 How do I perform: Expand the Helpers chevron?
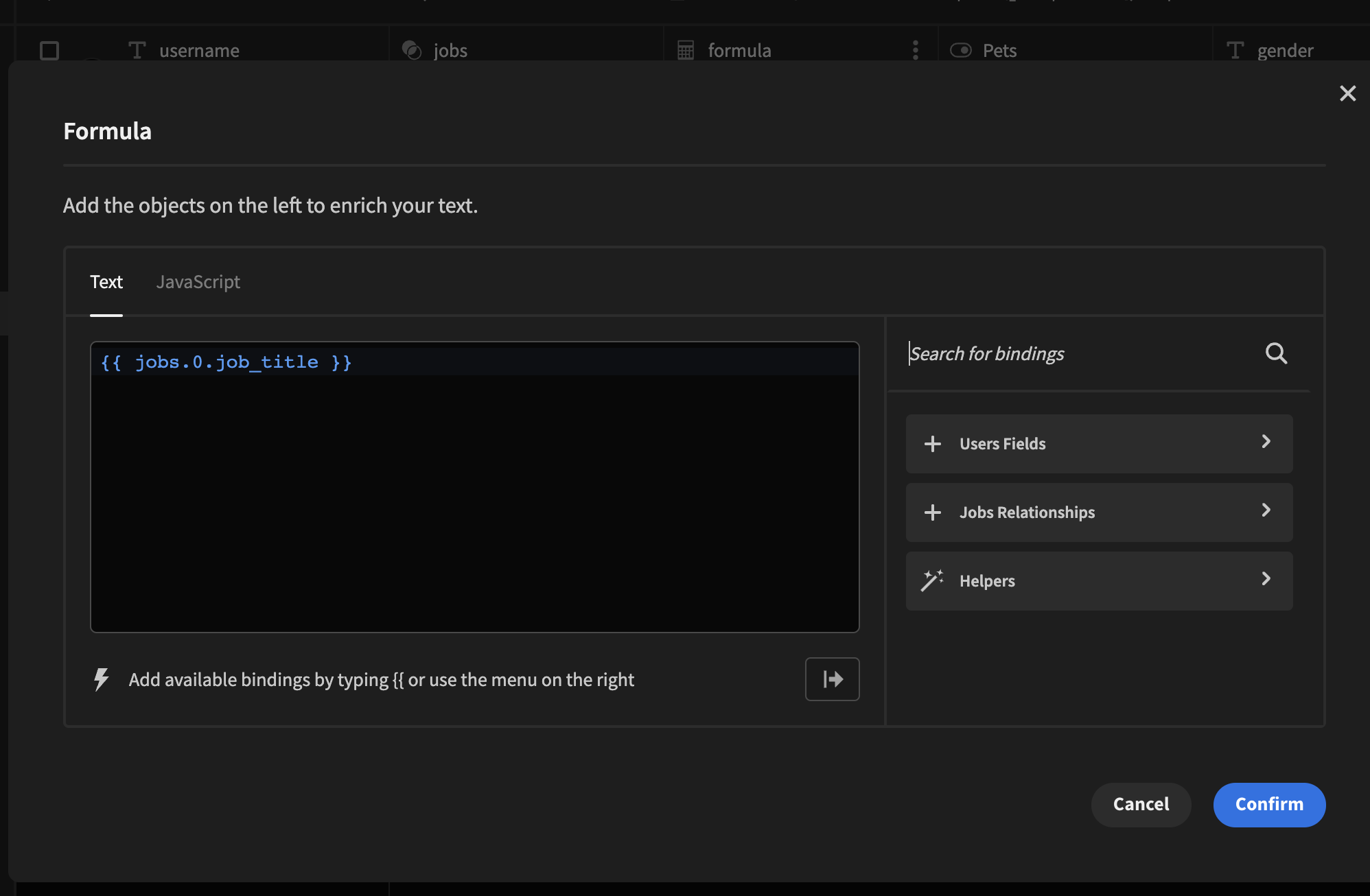(x=1266, y=579)
